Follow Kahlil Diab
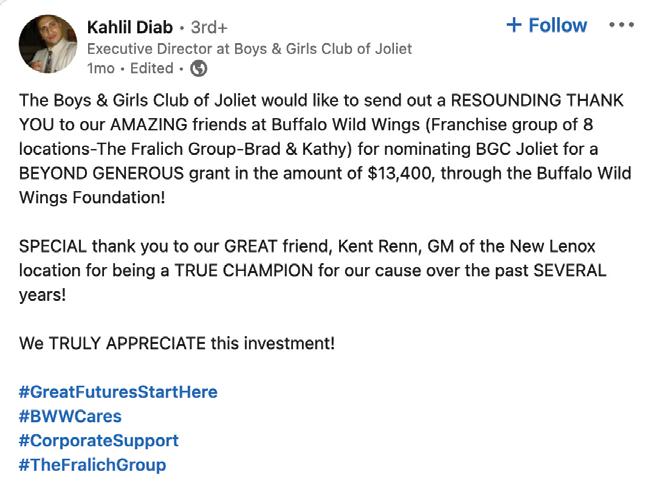Screen dimensions: 646x482 click(x=547, y=25)
